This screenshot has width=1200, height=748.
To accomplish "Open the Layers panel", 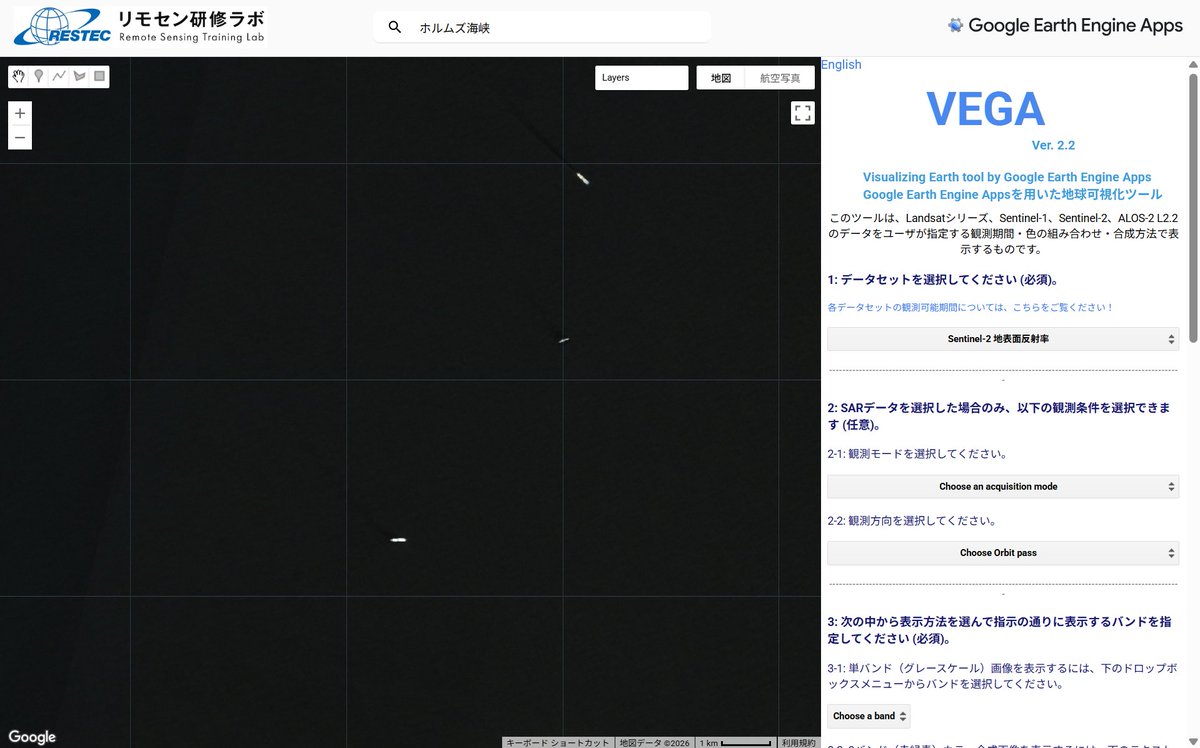I will click(641, 77).
